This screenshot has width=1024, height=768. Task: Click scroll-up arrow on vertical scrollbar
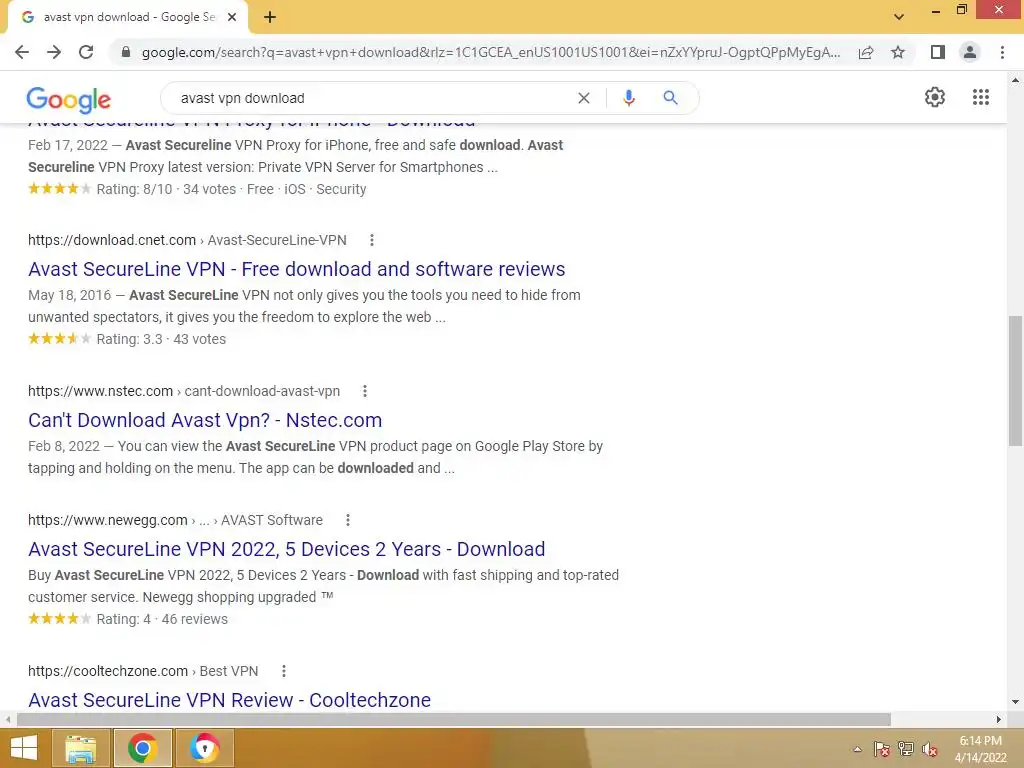[x=1015, y=80]
